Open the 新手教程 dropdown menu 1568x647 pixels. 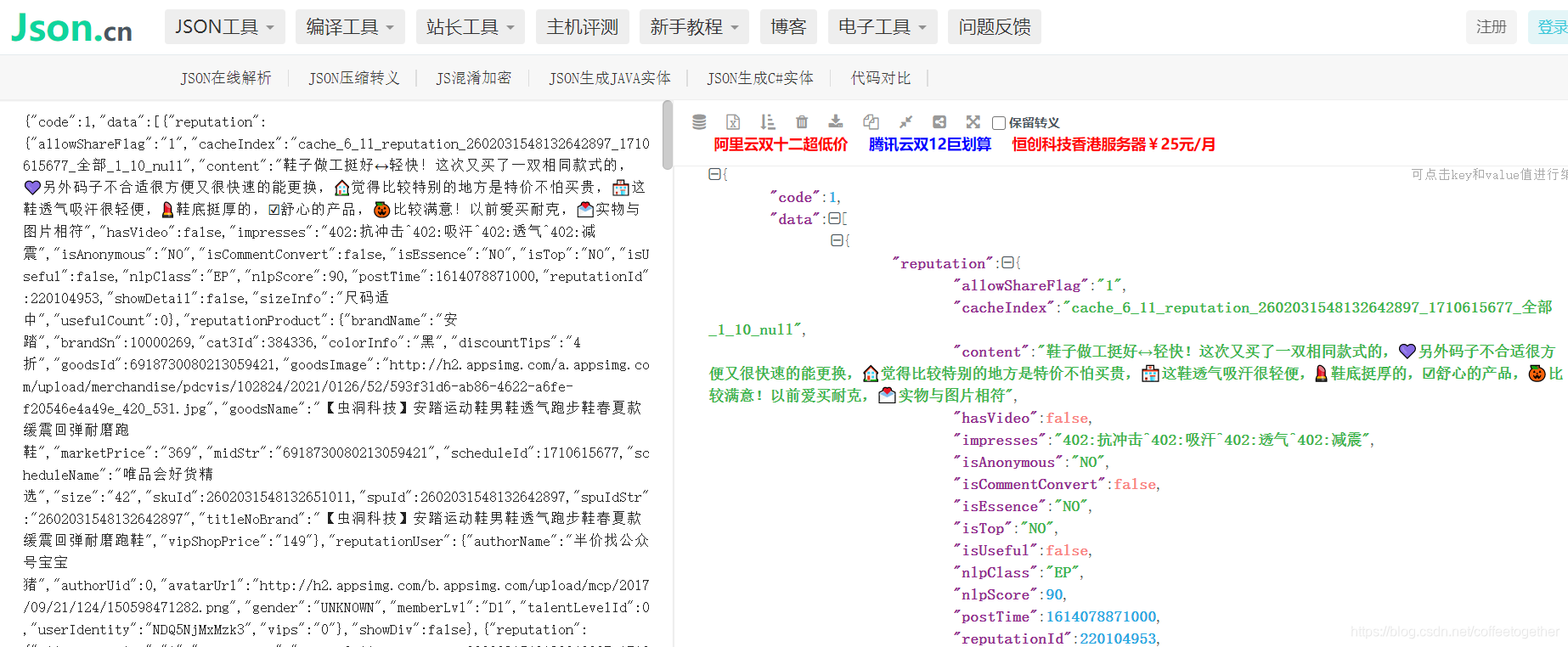pyautogui.click(x=694, y=27)
